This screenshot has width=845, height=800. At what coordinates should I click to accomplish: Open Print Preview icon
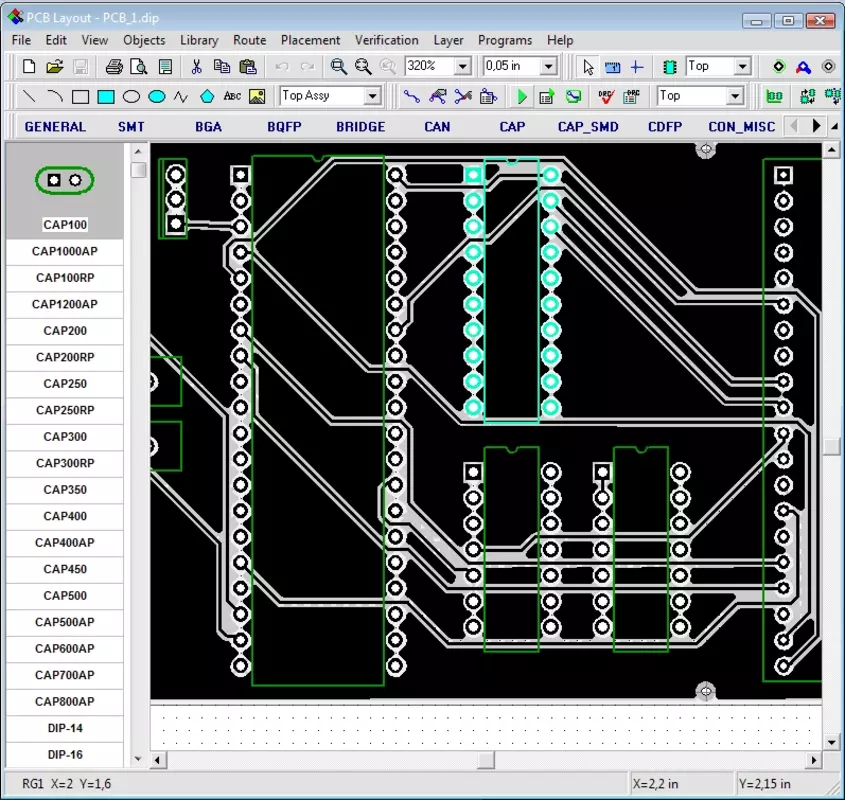[x=139, y=67]
